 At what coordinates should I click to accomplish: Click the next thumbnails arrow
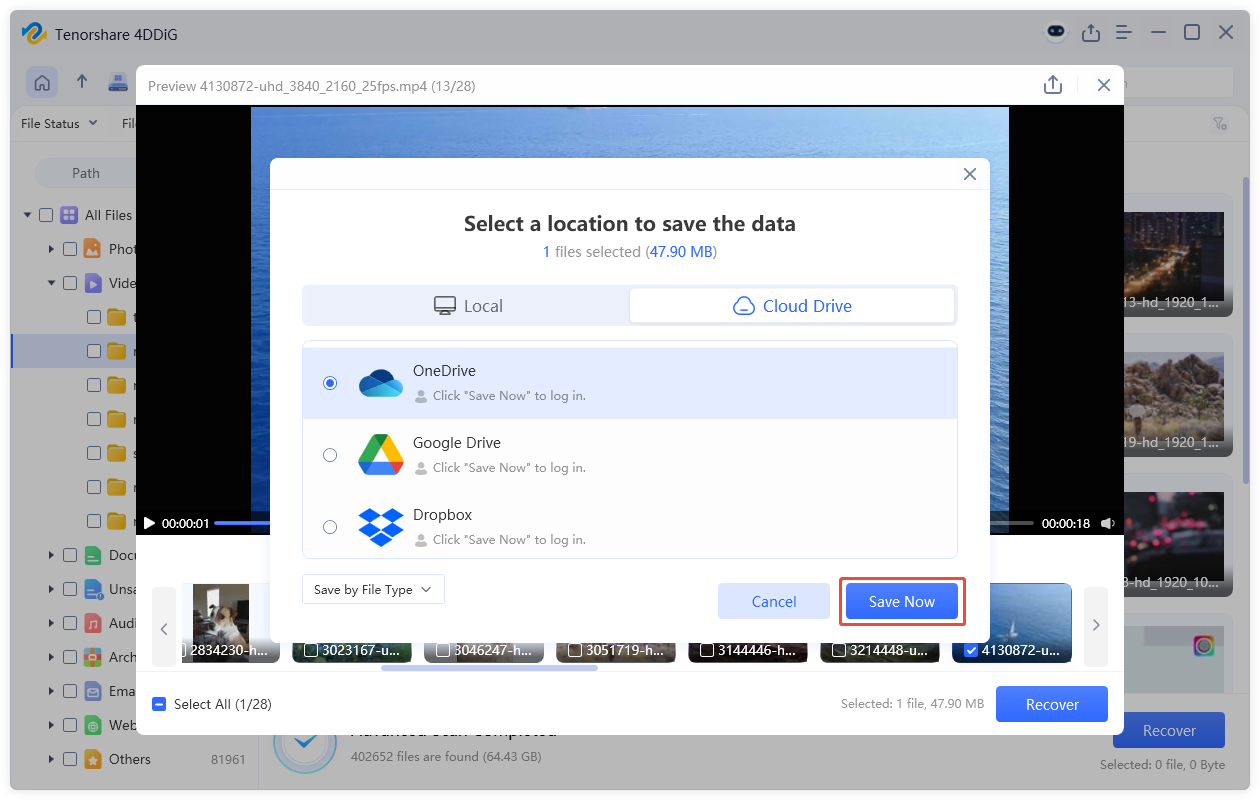[x=1095, y=625]
